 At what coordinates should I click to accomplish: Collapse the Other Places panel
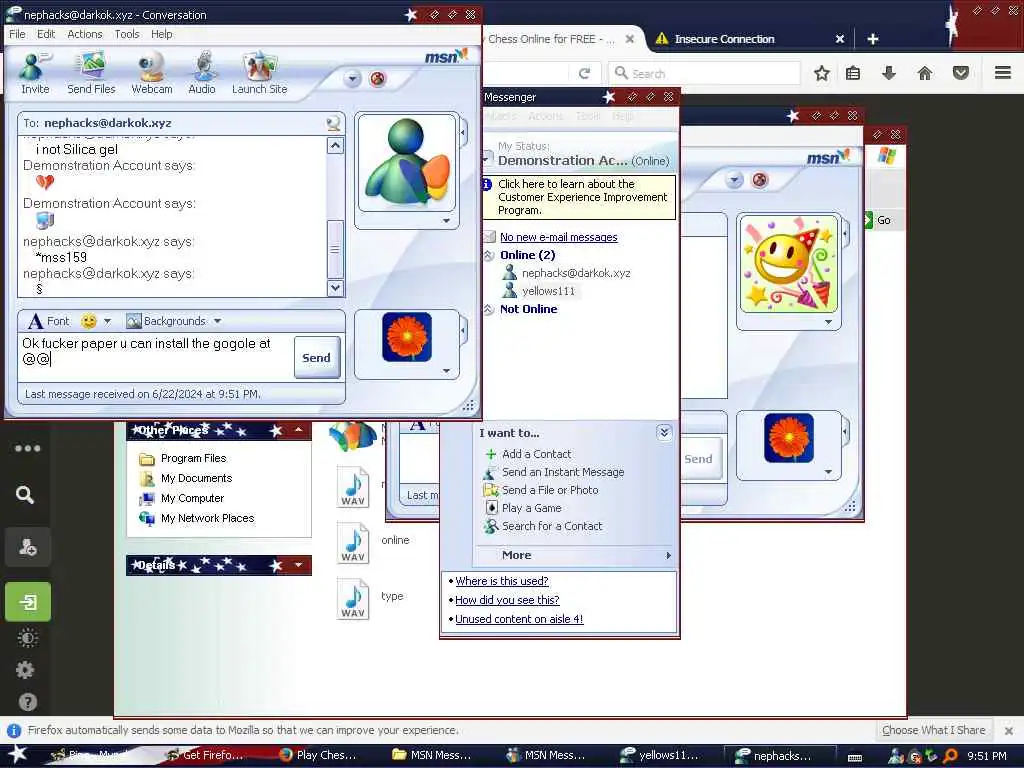coord(298,430)
